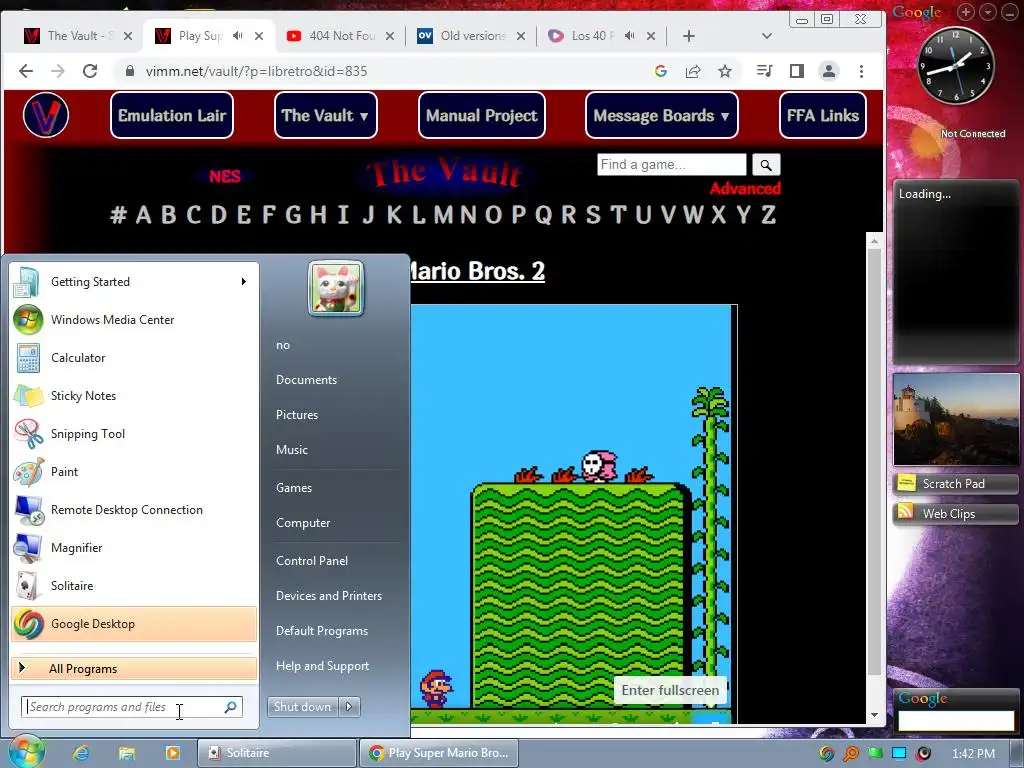Browse games starting with letter M

click(x=443, y=214)
